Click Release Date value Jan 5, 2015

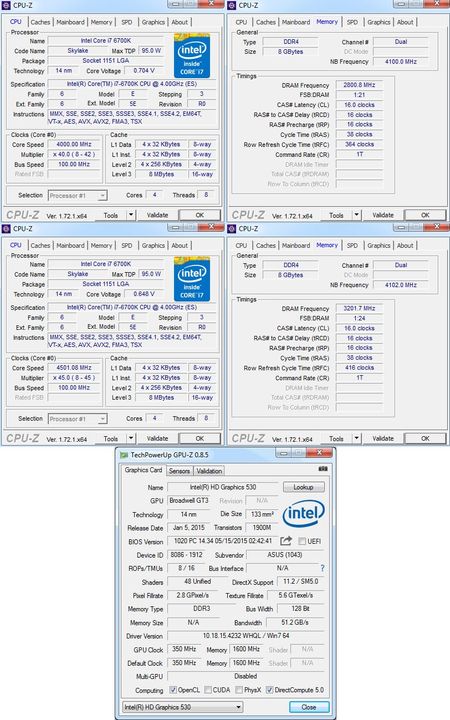(189, 528)
